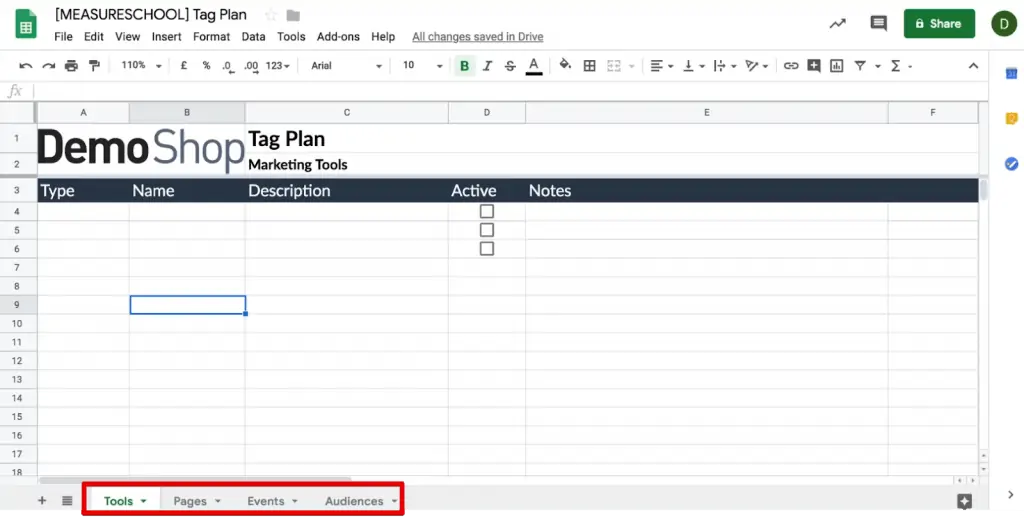Open the Insert menu
The width and height of the screenshot is (1024, 518).
point(167,37)
